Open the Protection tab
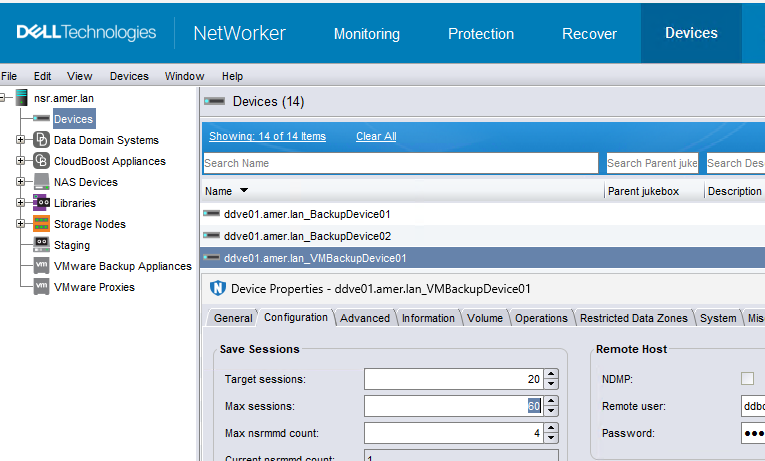Viewport: 765px width, 461px height. (x=480, y=34)
